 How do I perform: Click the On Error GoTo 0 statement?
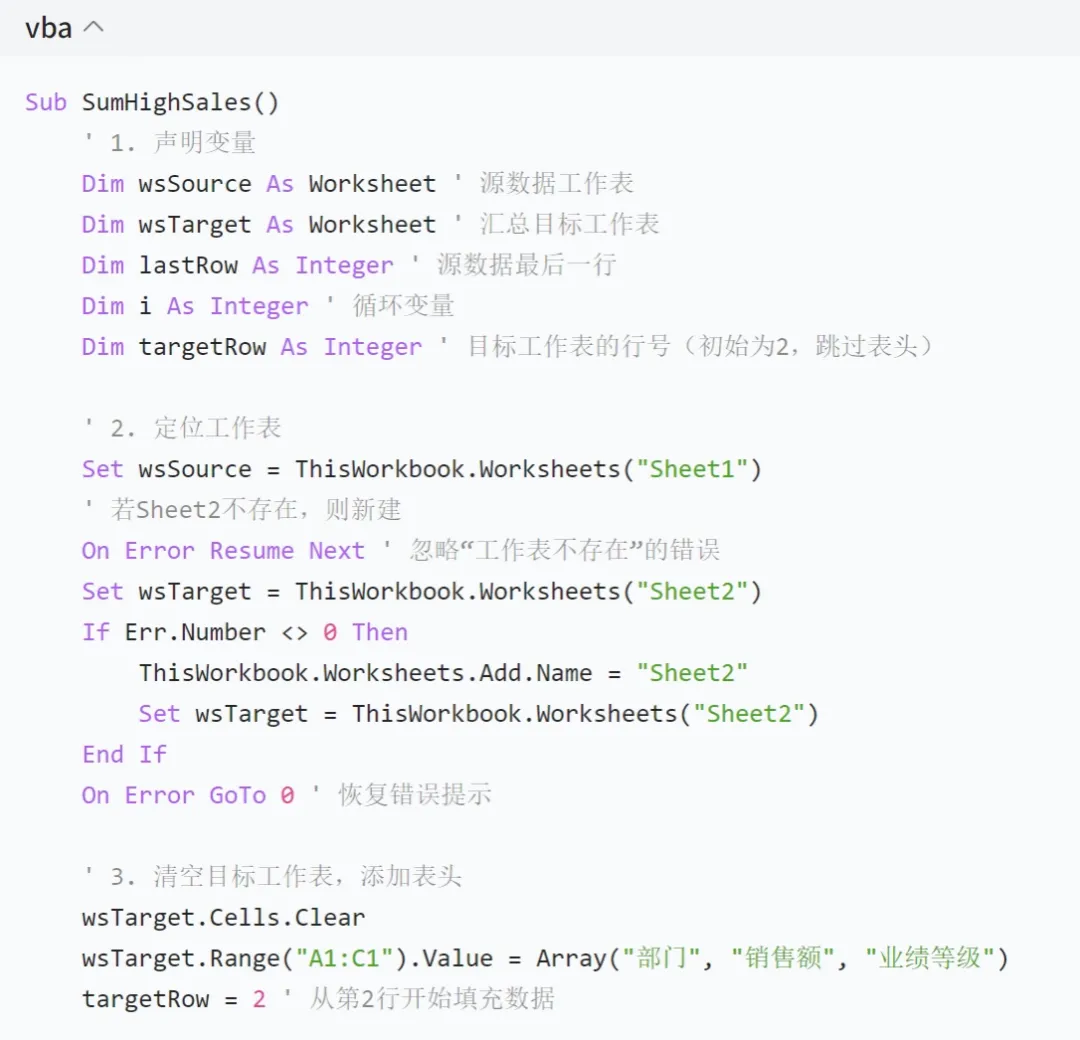coord(188,795)
